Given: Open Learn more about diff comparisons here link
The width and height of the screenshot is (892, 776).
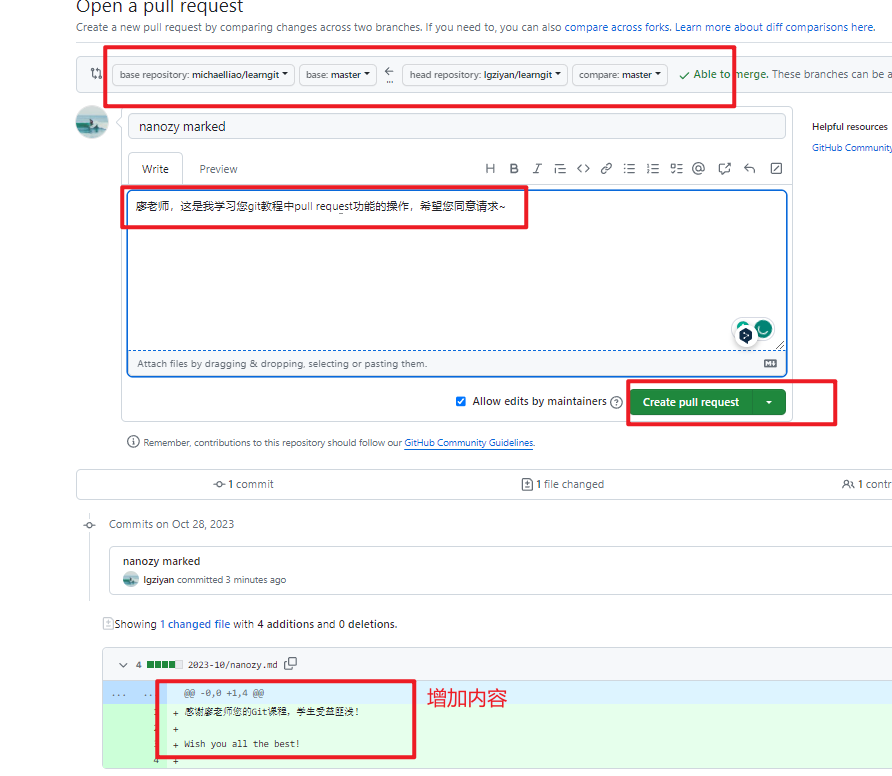Looking at the screenshot, I should (774, 27).
